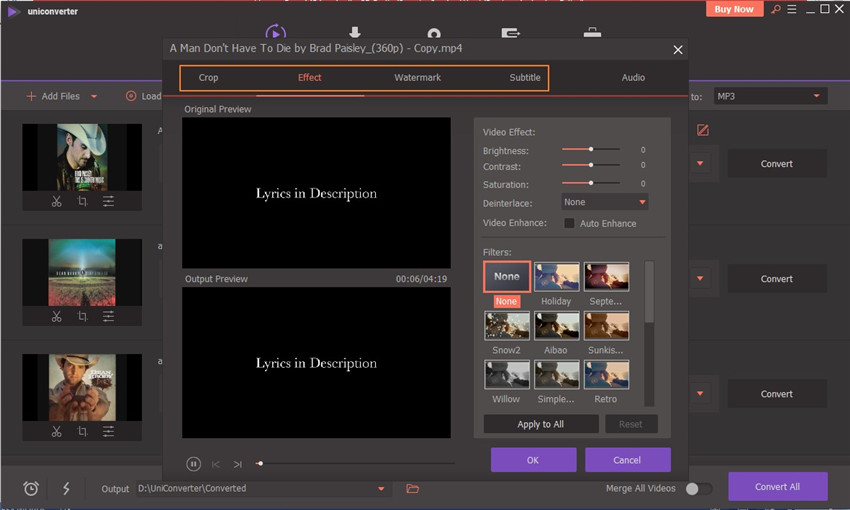Click the key registration icon

click(776, 9)
